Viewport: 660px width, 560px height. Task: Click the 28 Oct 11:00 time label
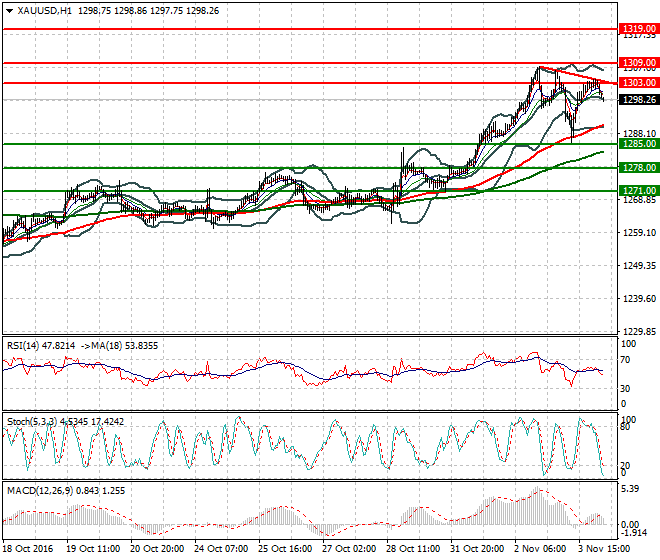click(x=413, y=549)
